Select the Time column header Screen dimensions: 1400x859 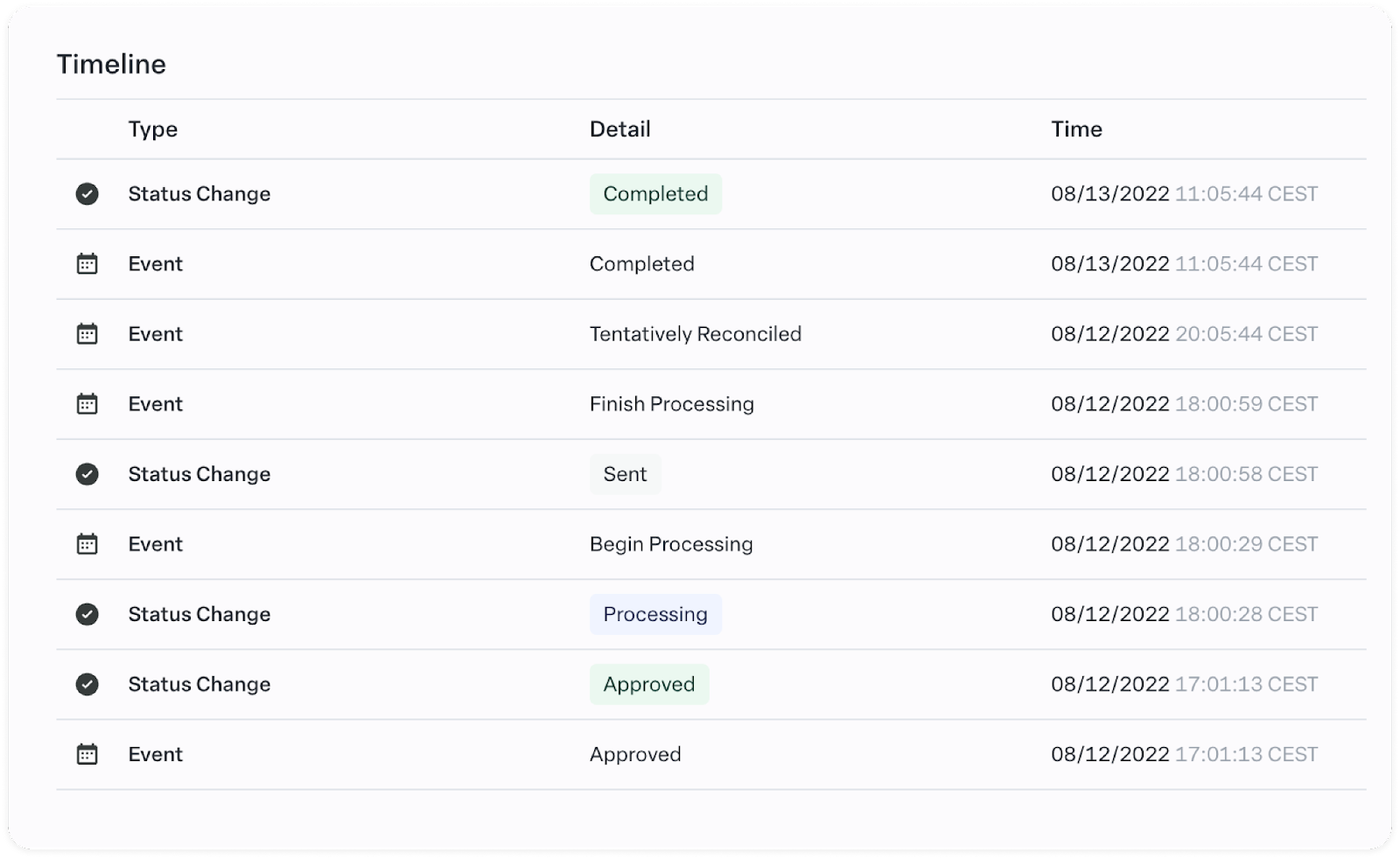pyautogui.click(x=1077, y=129)
